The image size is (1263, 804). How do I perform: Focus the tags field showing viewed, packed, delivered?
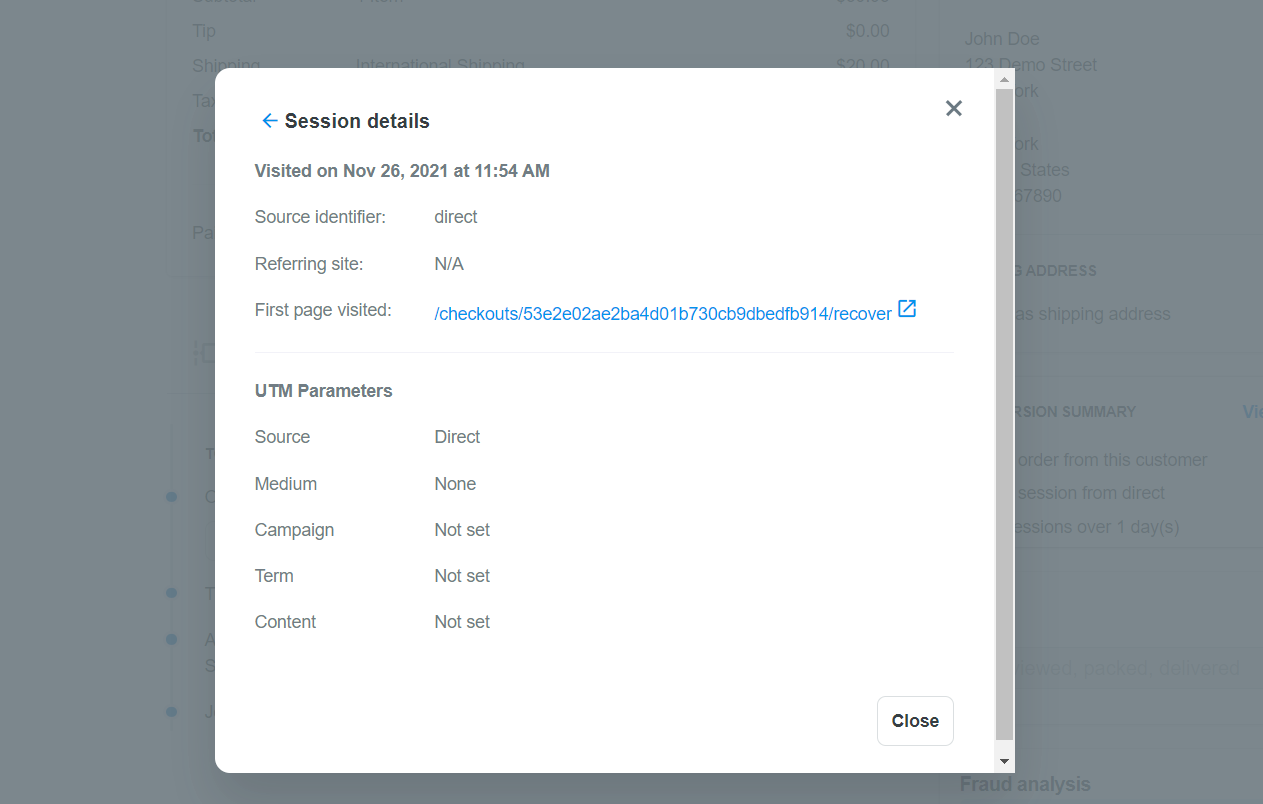coord(1130,668)
